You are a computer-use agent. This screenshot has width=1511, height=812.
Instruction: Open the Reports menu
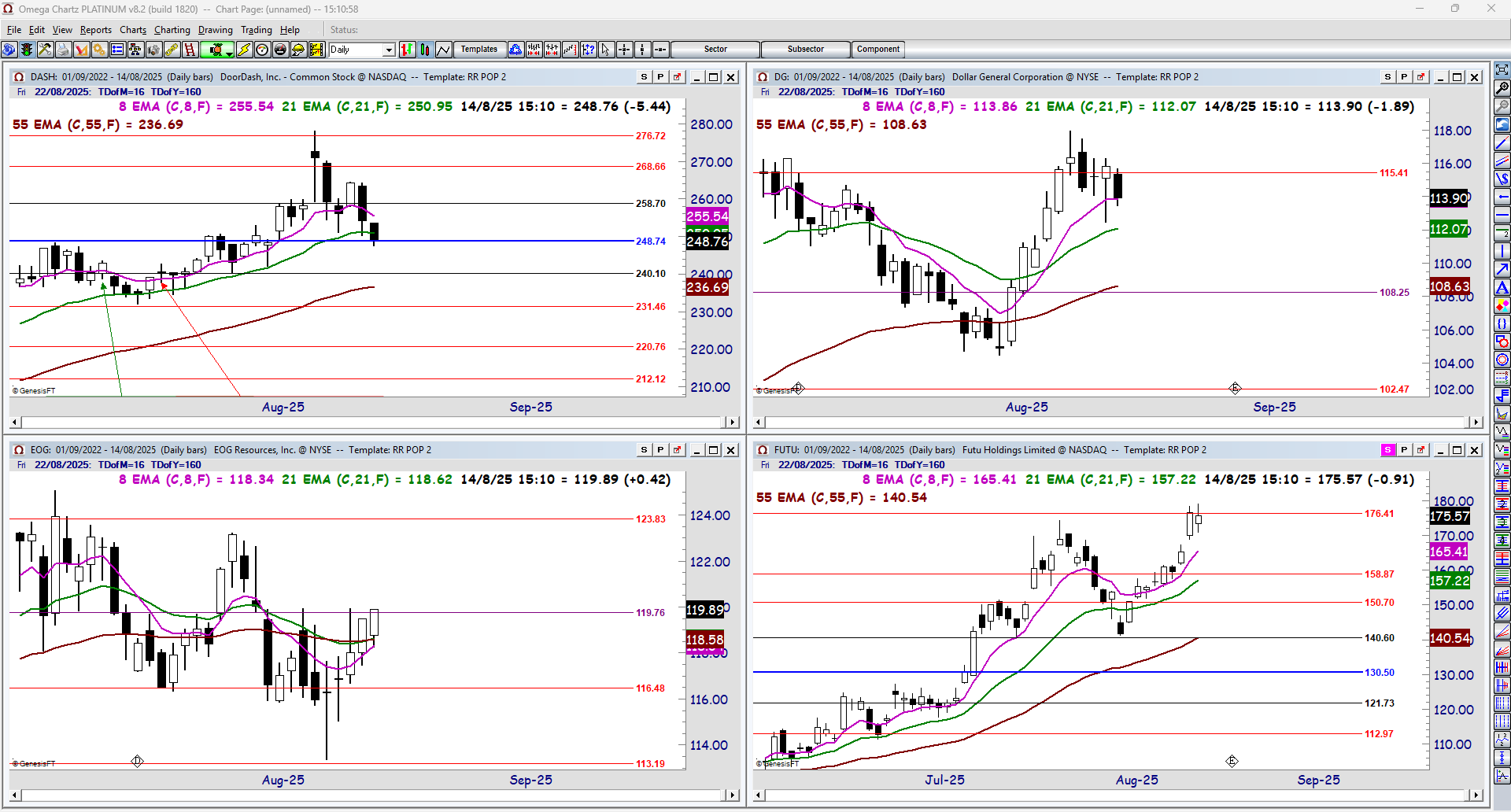(x=96, y=30)
